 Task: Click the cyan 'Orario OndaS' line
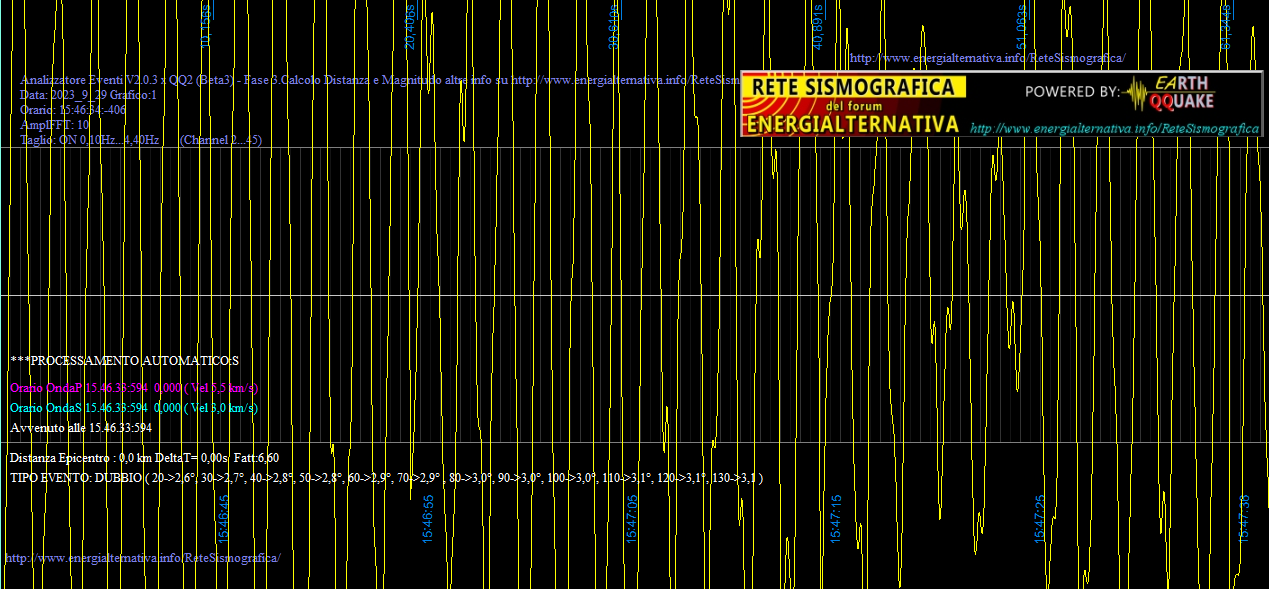pos(134,407)
